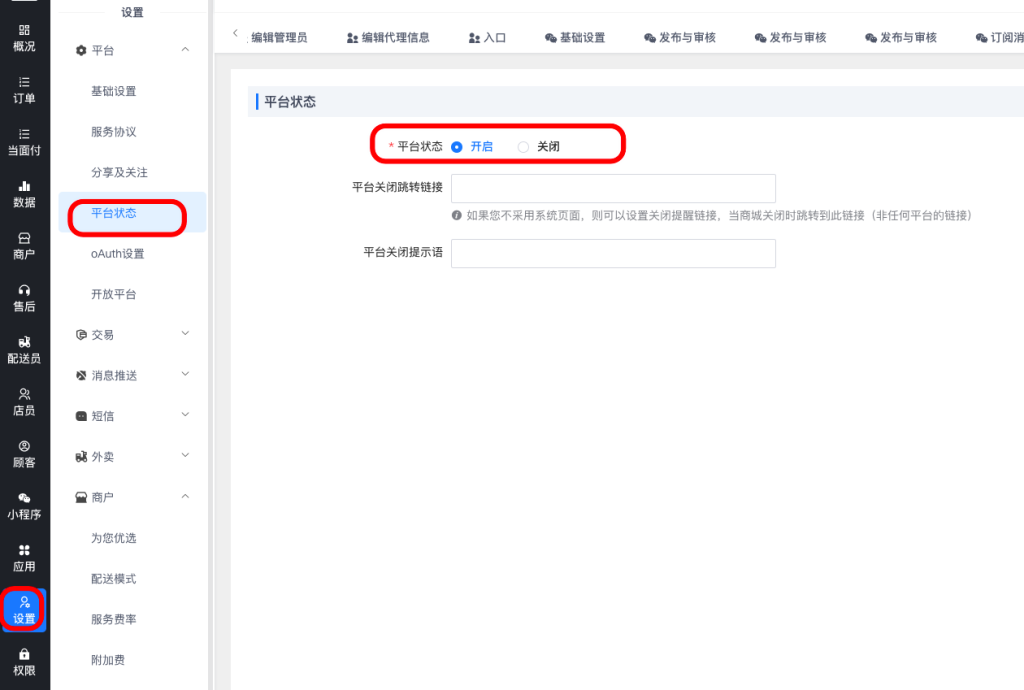Go to 权限 lock icon
This screenshot has height=690, width=1024.
pos(24,655)
